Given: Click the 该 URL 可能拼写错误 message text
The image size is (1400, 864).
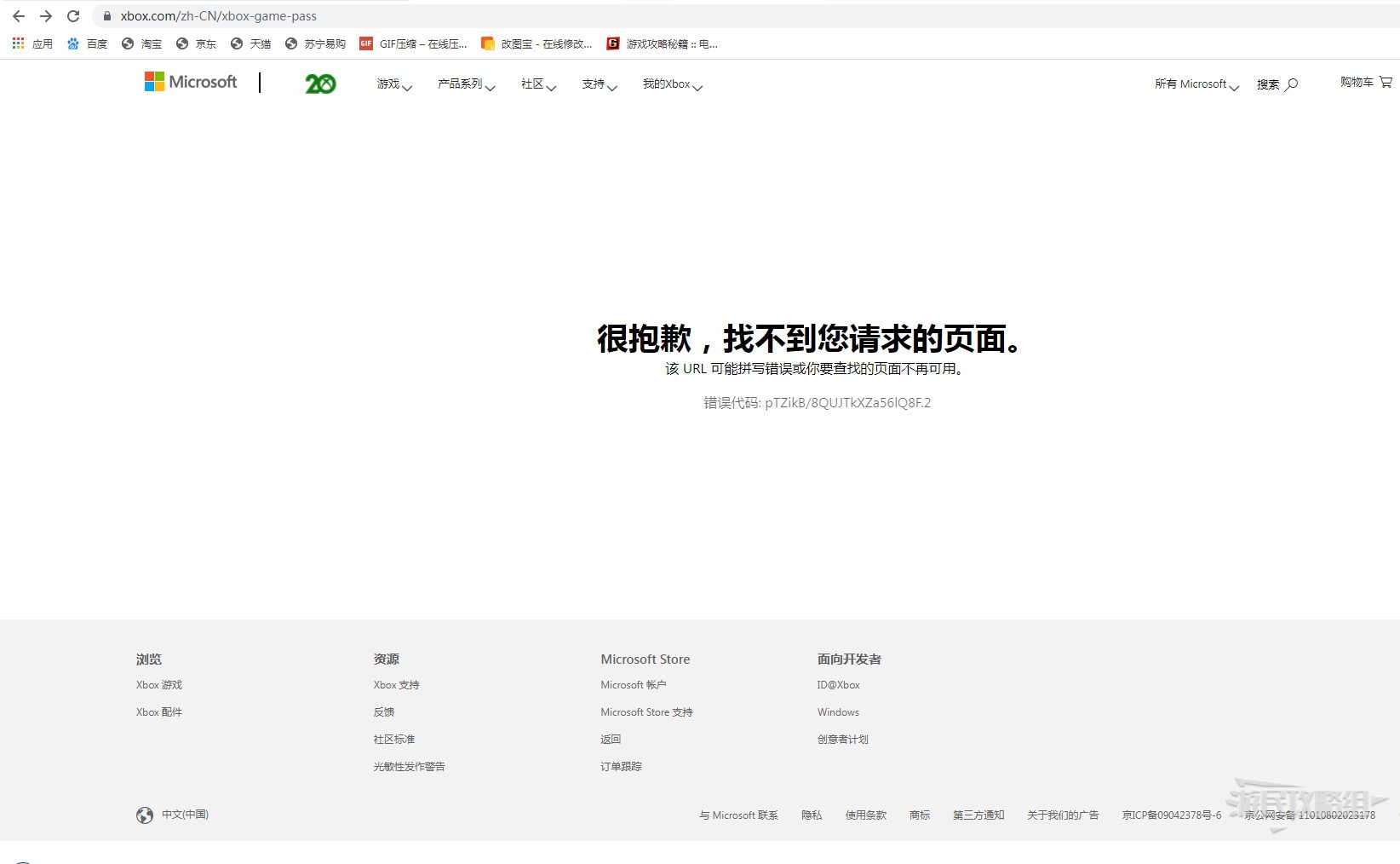Looking at the screenshot, I should coord(814,369).
